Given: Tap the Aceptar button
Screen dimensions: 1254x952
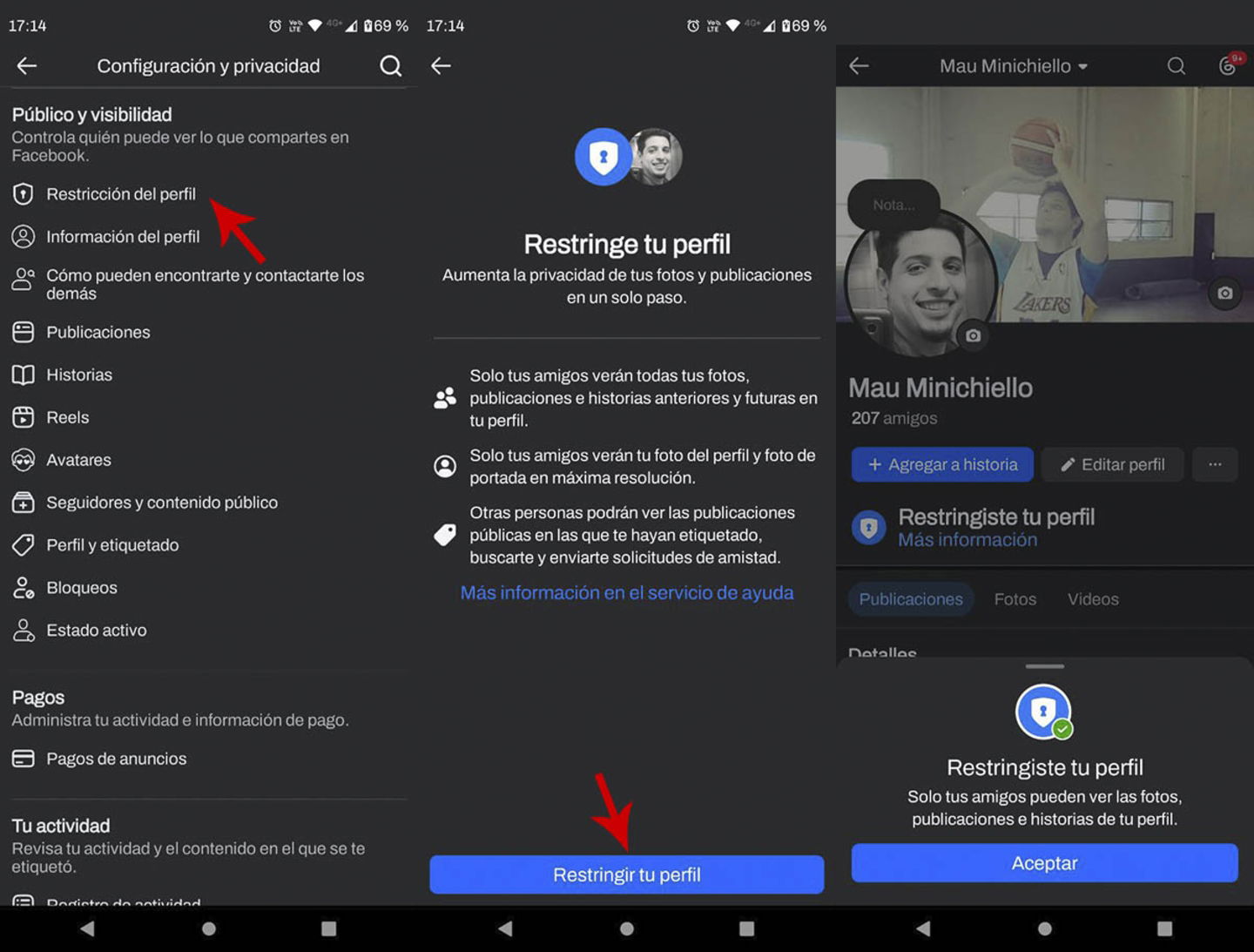Looking at the screenshot, I should tap(1044, 863).
